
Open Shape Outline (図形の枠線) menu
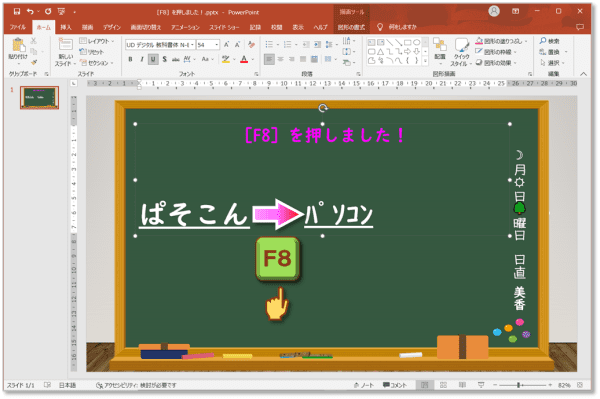[x=496, y=52]
